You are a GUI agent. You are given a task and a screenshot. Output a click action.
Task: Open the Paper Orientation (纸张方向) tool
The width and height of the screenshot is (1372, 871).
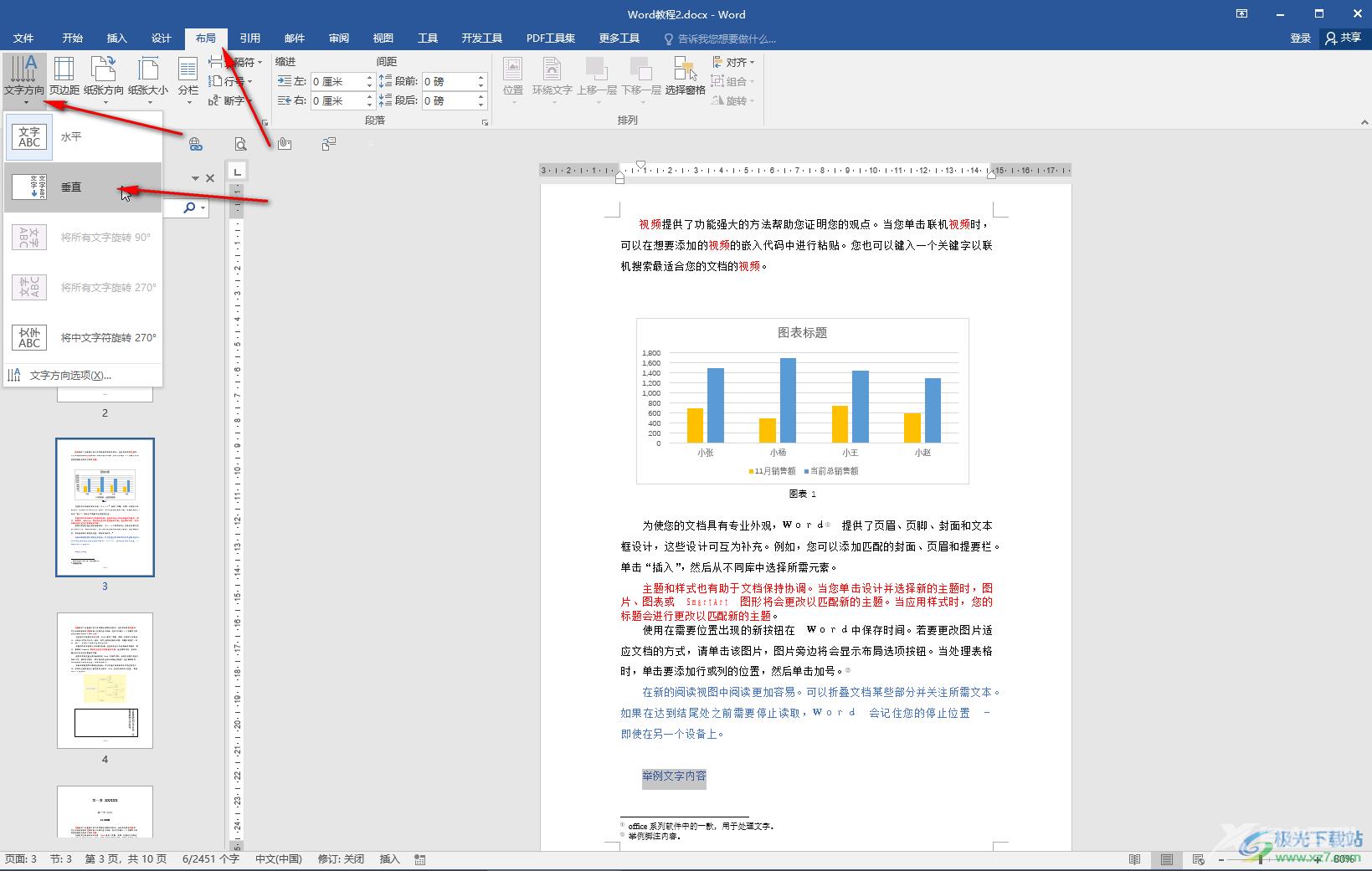click(x=104, y=80)
